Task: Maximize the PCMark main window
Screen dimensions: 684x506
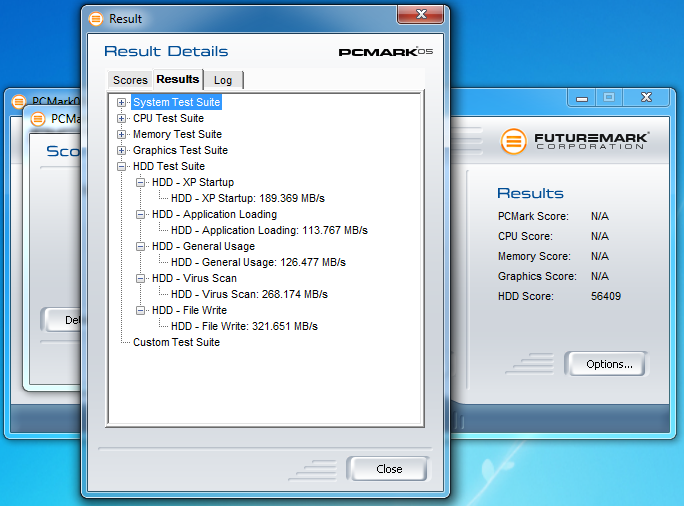Action: click(x=609, y=98)
